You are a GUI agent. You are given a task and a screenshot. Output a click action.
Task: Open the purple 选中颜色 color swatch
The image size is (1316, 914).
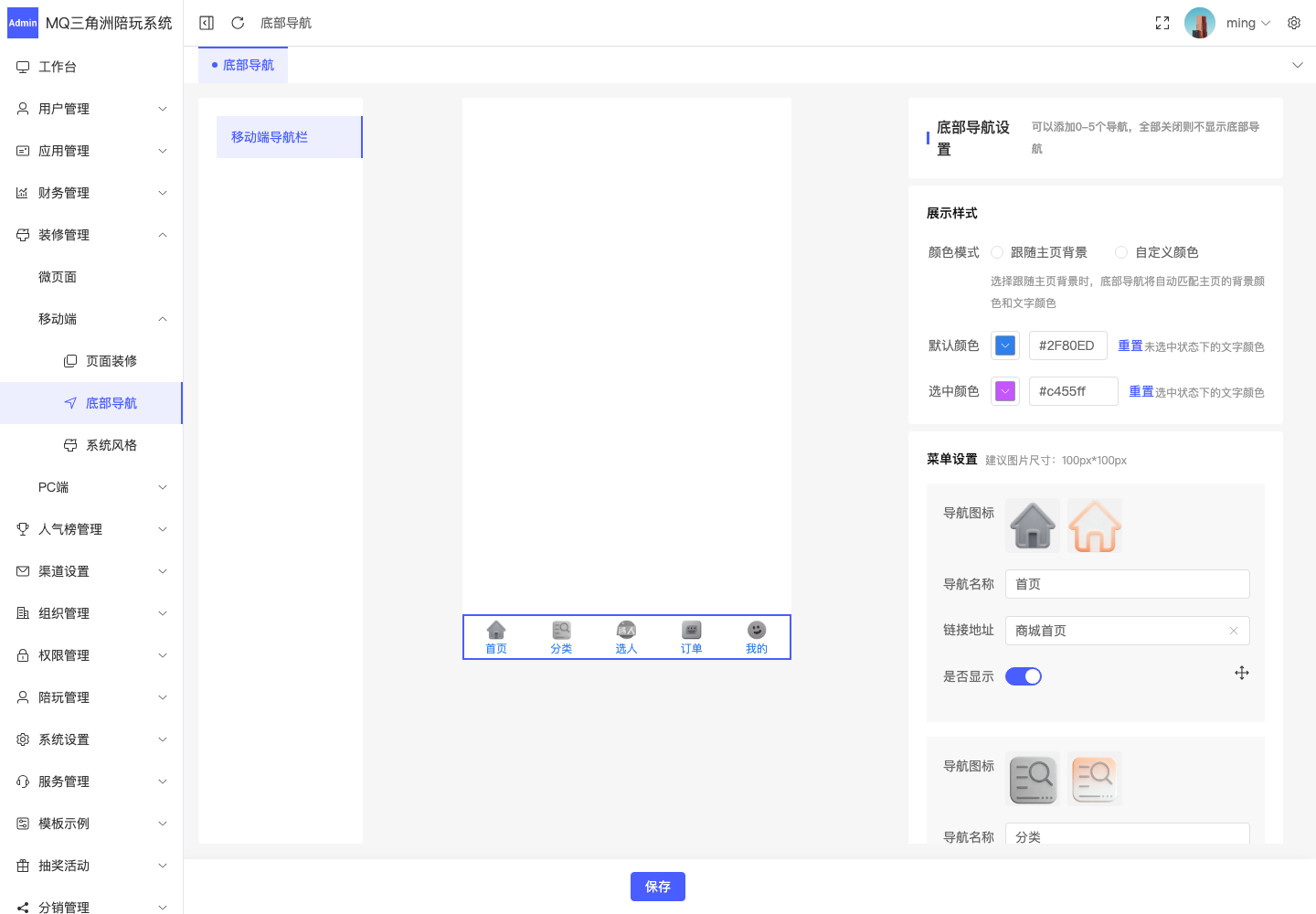[1005, 391]
